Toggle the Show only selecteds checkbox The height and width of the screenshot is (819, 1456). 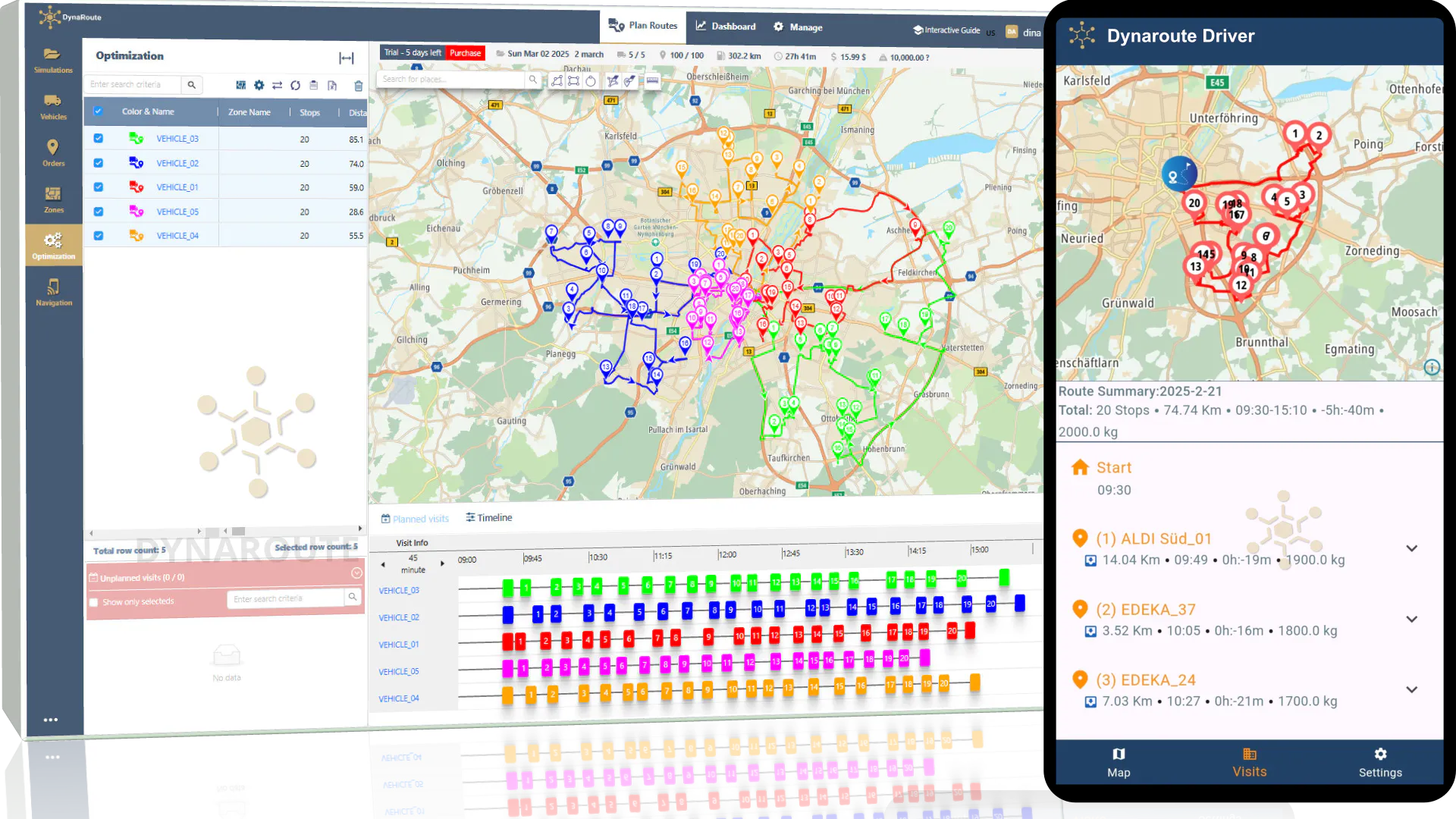point(94,602)
